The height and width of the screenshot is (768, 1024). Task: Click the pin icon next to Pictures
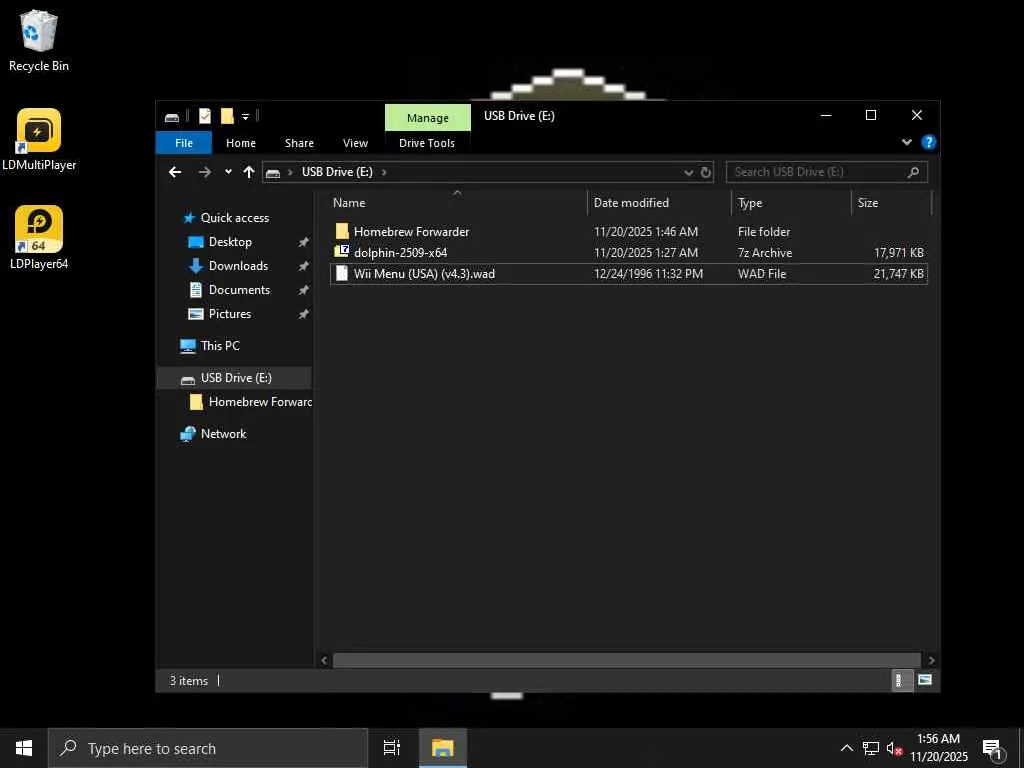click(x=303, y=315)
